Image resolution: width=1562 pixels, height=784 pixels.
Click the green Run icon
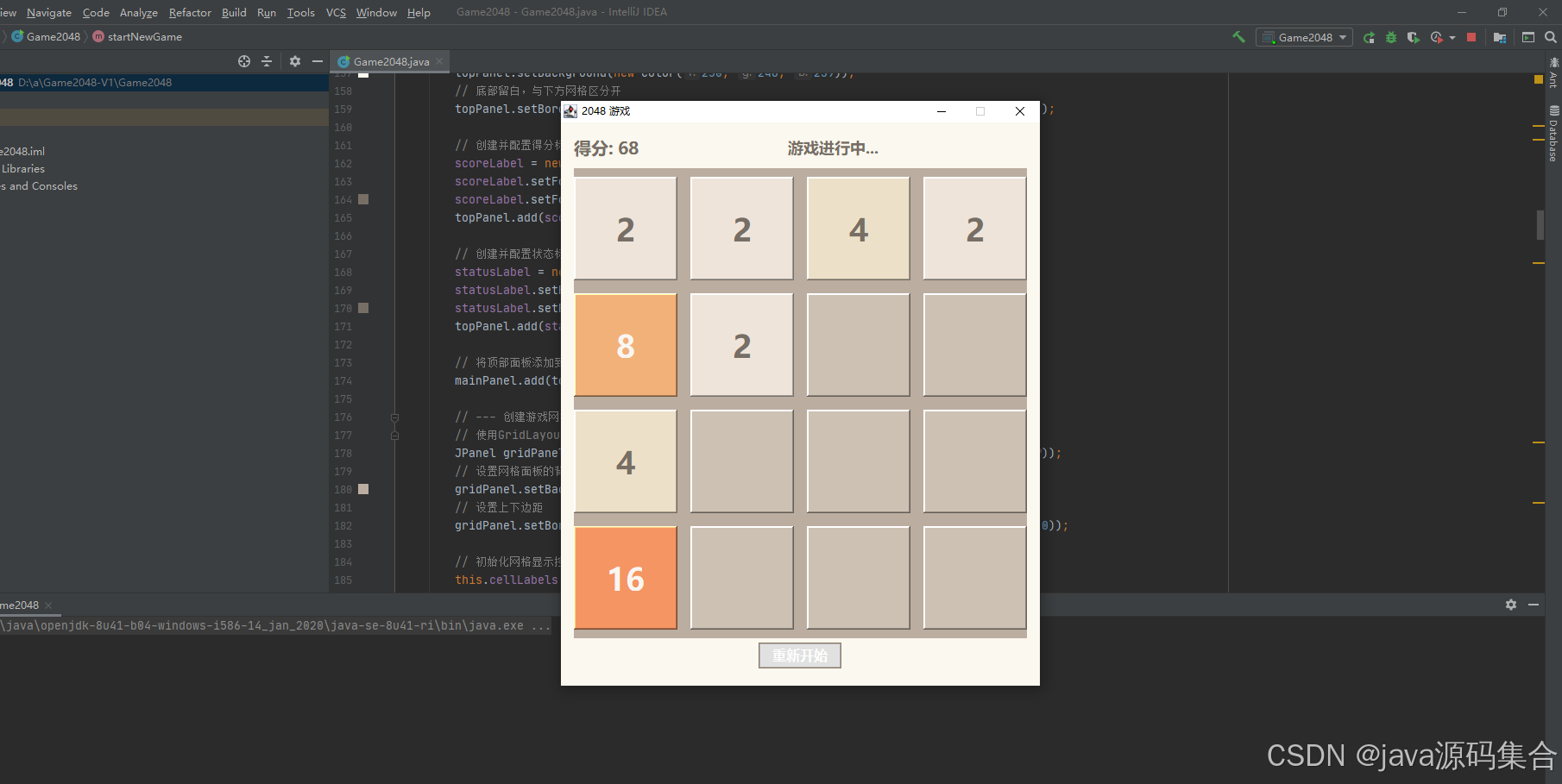click(1369, 37)
